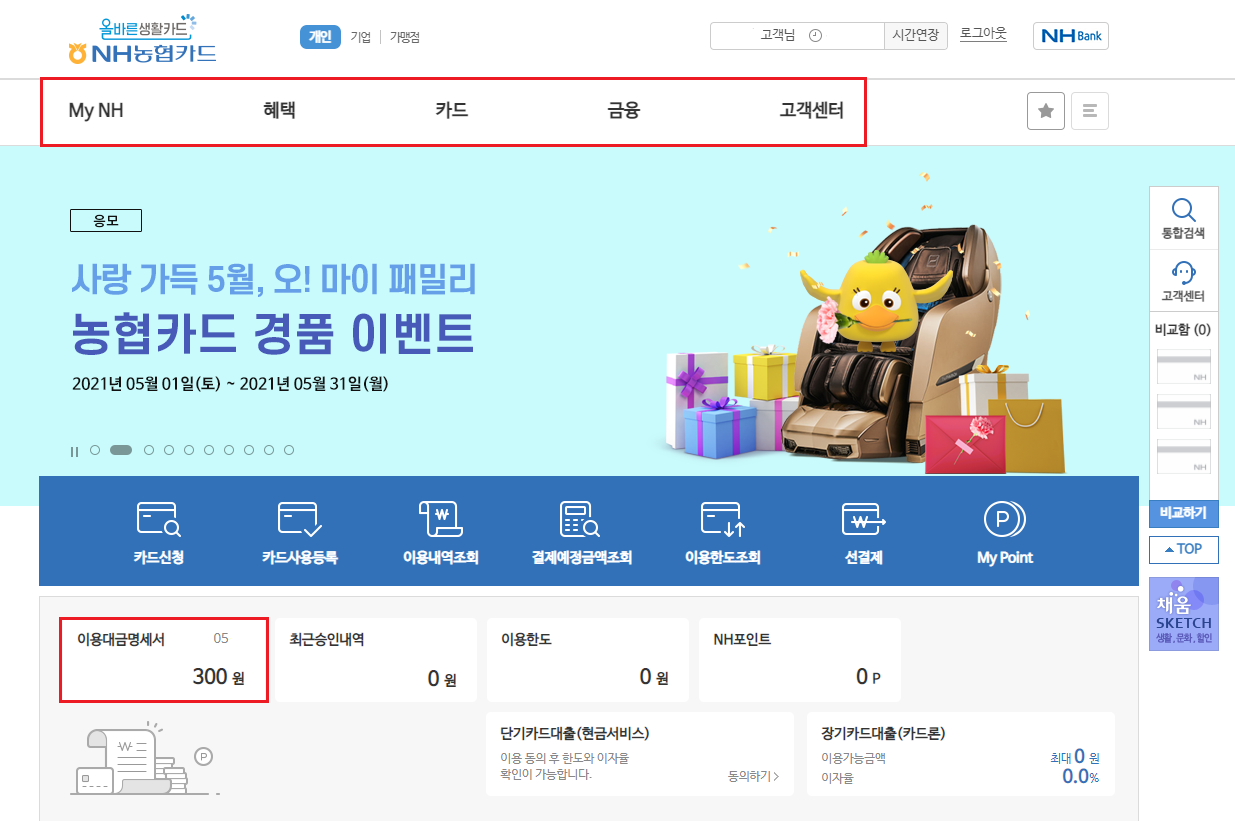This screenshot has width=1235, height=821.
Task: Open the 이용대금명세서 300원 card
Action: pos(164,659)
